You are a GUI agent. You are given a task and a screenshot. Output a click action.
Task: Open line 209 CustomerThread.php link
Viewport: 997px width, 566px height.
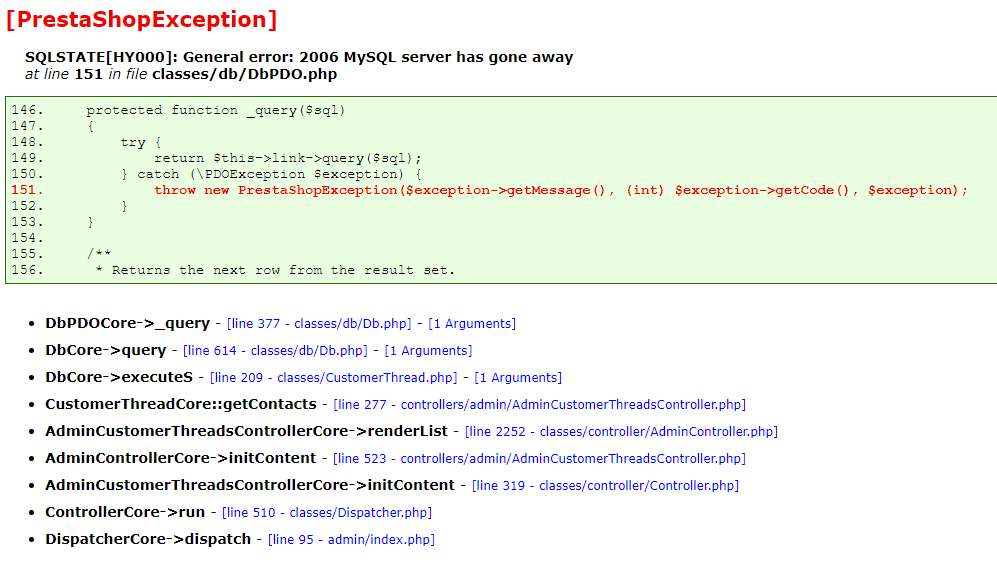[334, 378]
